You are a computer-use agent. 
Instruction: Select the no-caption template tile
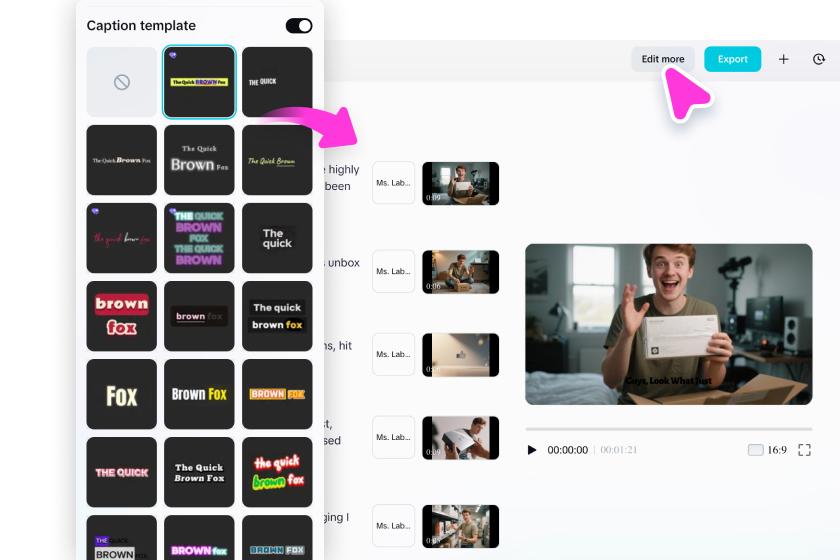tap(122, 82)
